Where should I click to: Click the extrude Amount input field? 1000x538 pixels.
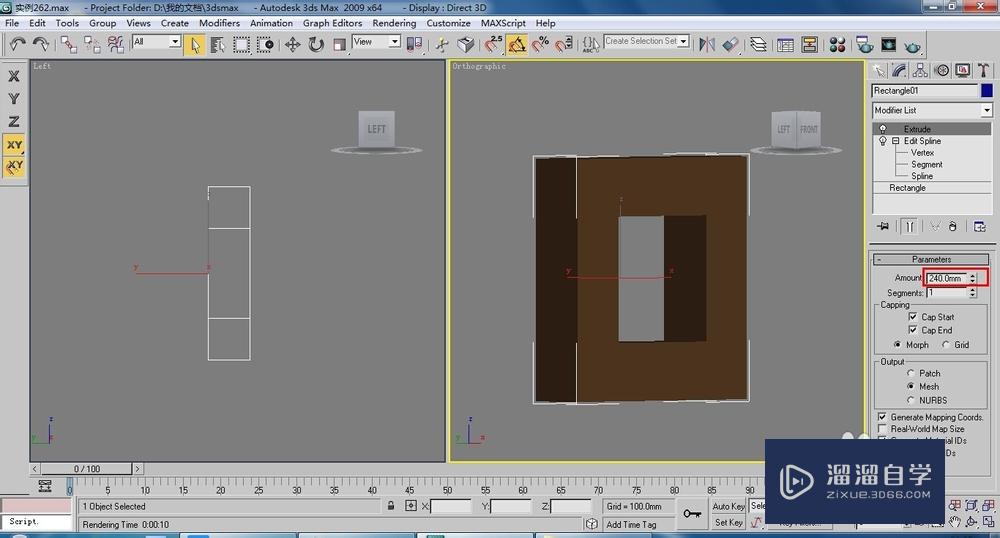(945, 278)
